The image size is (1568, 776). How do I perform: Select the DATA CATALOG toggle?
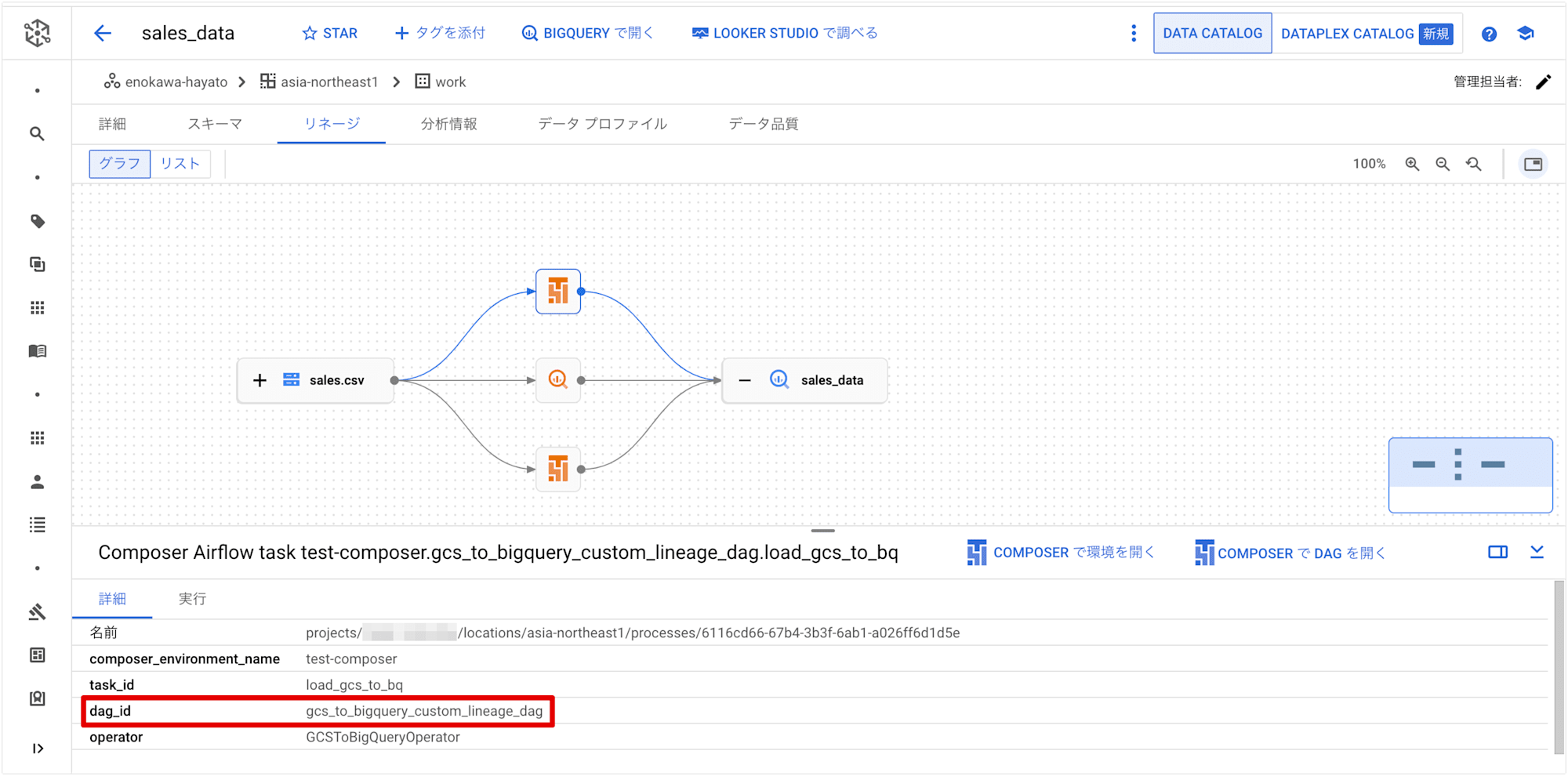point(1212,33)
